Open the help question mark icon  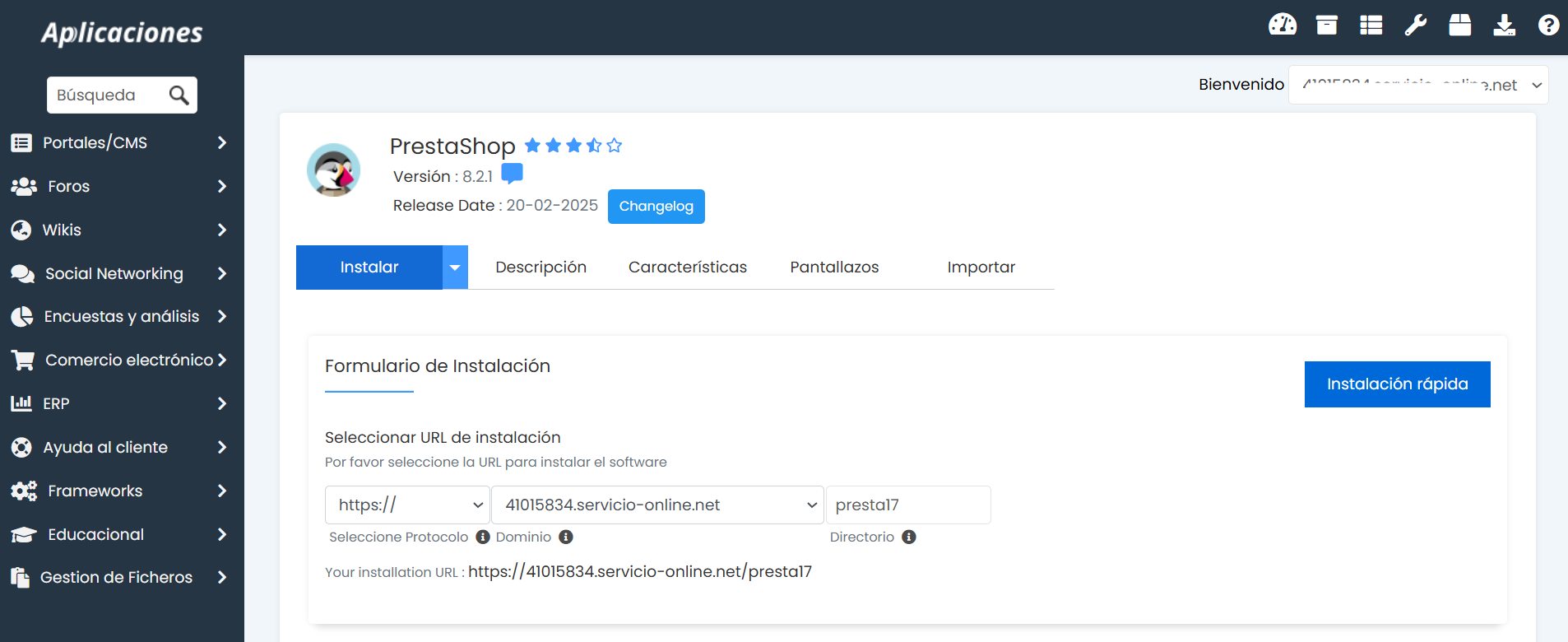click(1549, 26)
